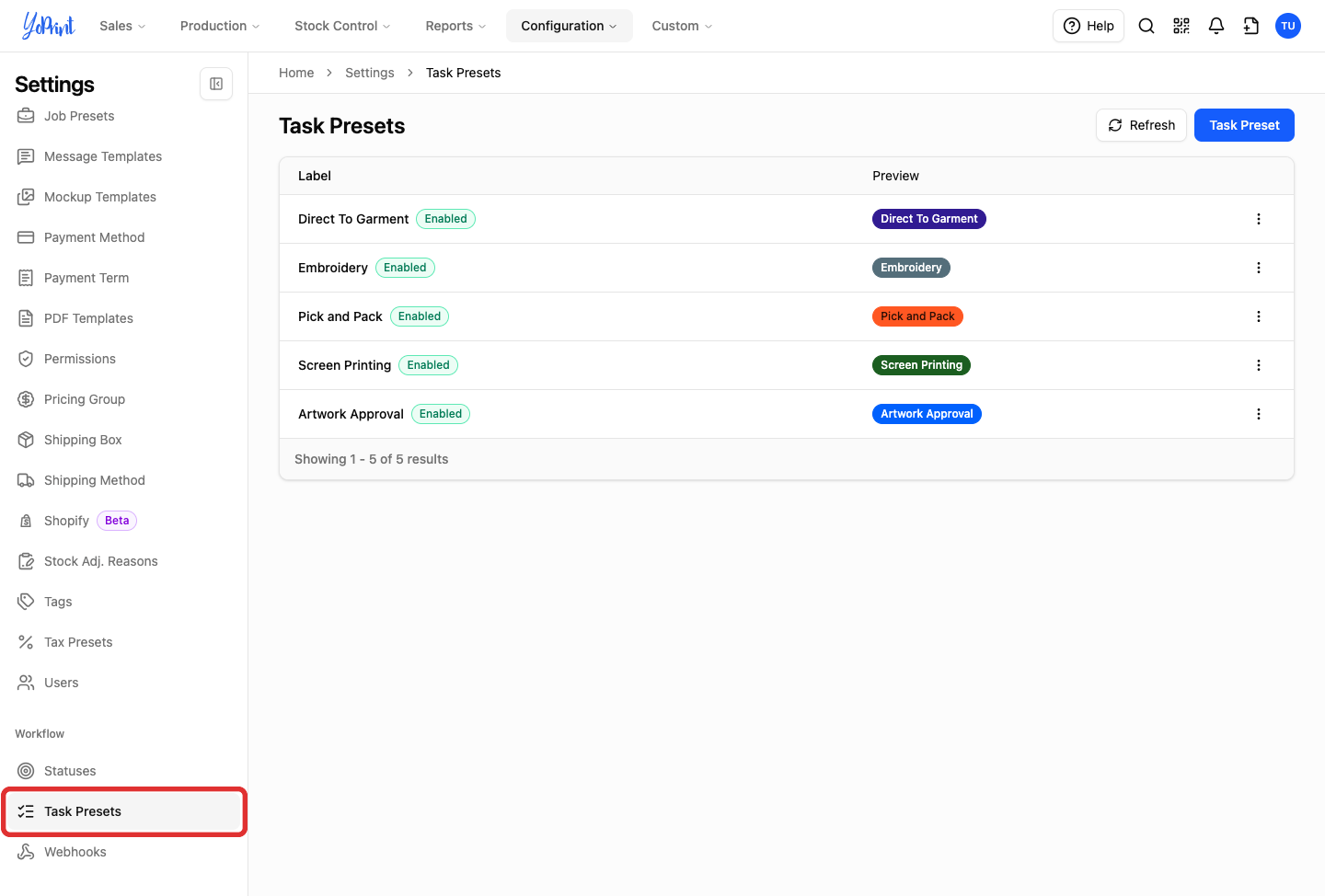The width and height of the screenshot is (1325, 896).
Task: Open the QR code scanner icon
Action: (1181, 26)
